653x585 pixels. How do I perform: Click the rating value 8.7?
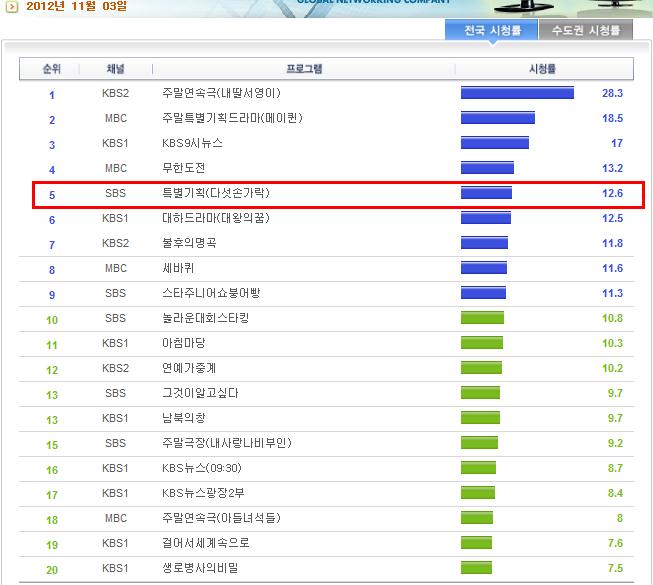[x=615, y=468]
